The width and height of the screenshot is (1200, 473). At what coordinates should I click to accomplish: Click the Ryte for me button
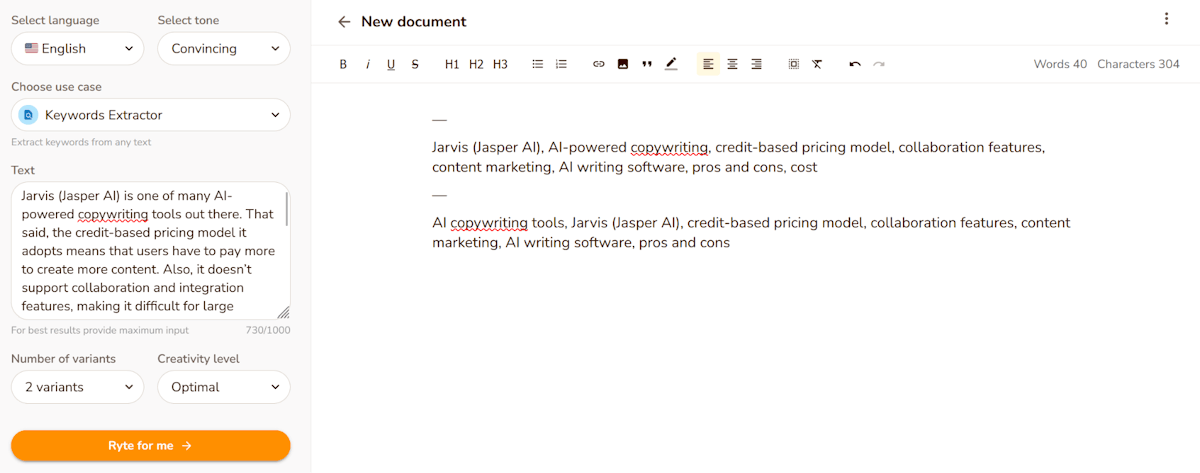151,446
